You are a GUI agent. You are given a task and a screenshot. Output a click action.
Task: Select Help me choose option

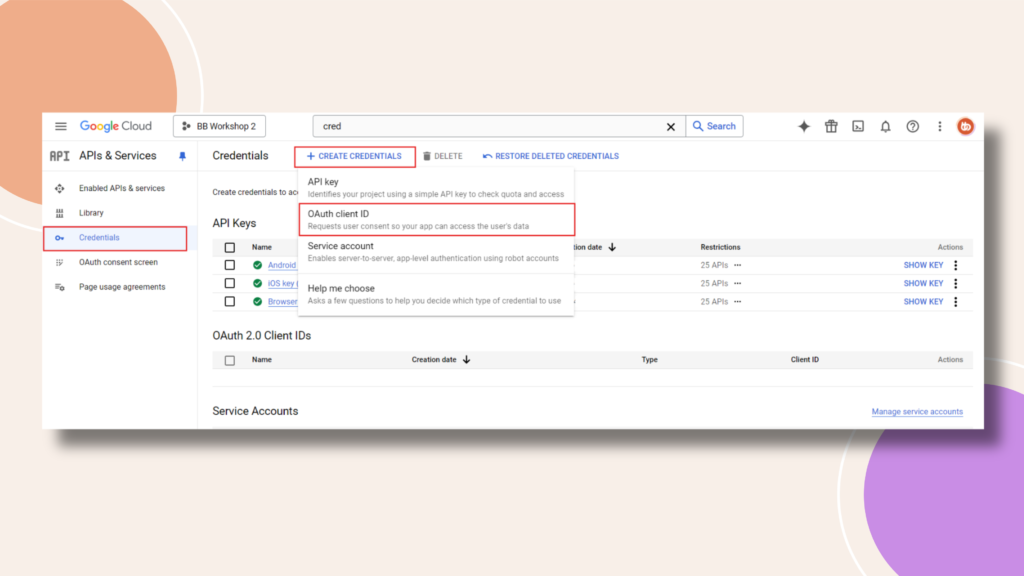[436, 294]
